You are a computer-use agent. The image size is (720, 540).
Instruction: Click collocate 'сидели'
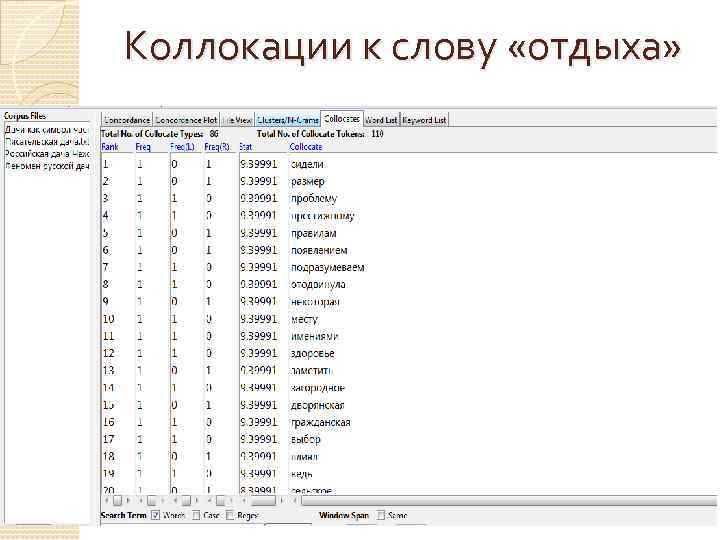coord(307,164)
